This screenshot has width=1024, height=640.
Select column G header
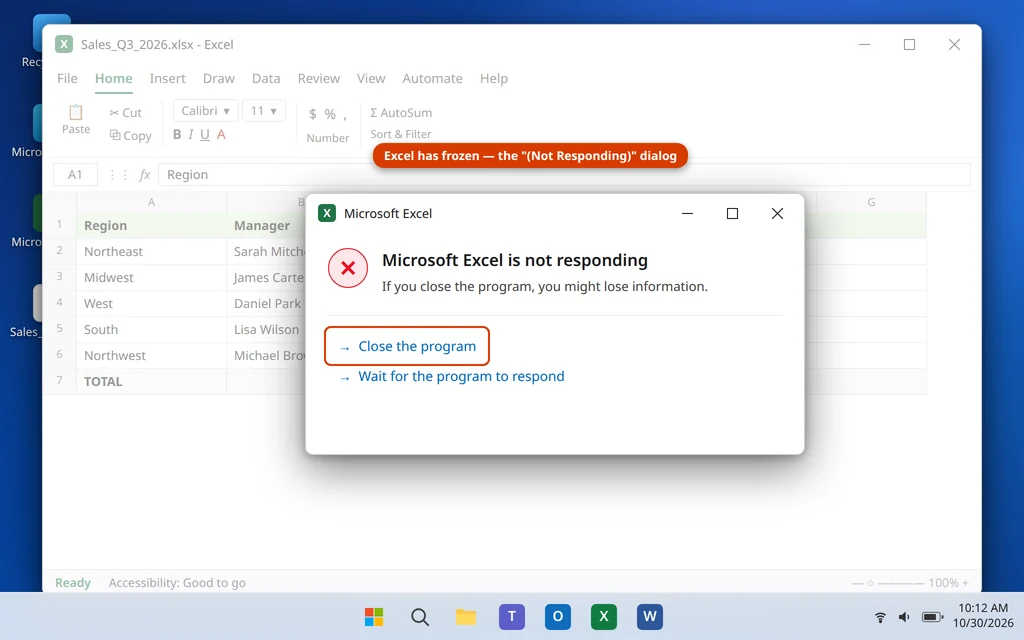(x=871, y=202)
